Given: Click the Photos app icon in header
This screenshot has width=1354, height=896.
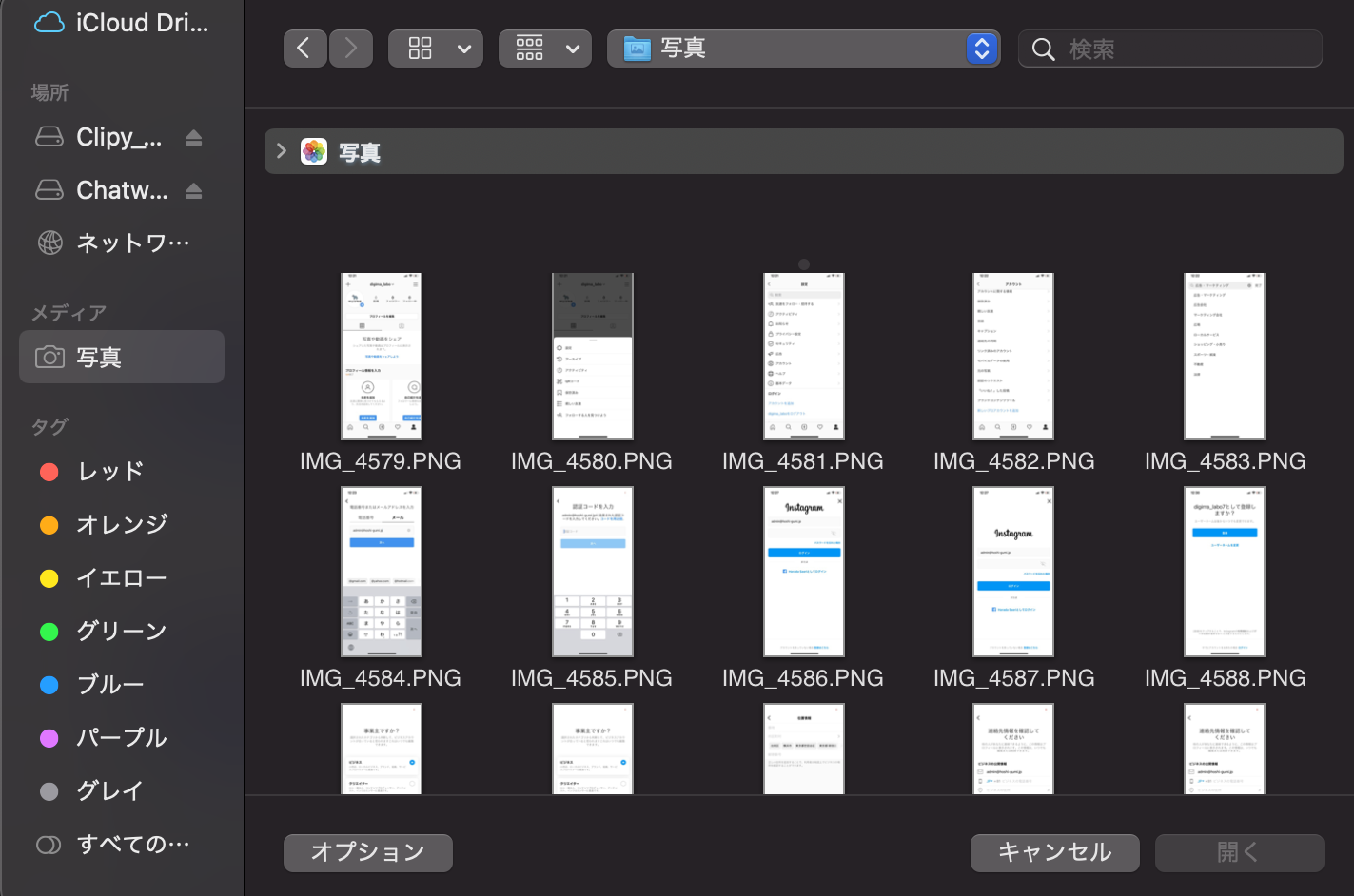Looking at the screenshot, I should [x=314, y=152].
